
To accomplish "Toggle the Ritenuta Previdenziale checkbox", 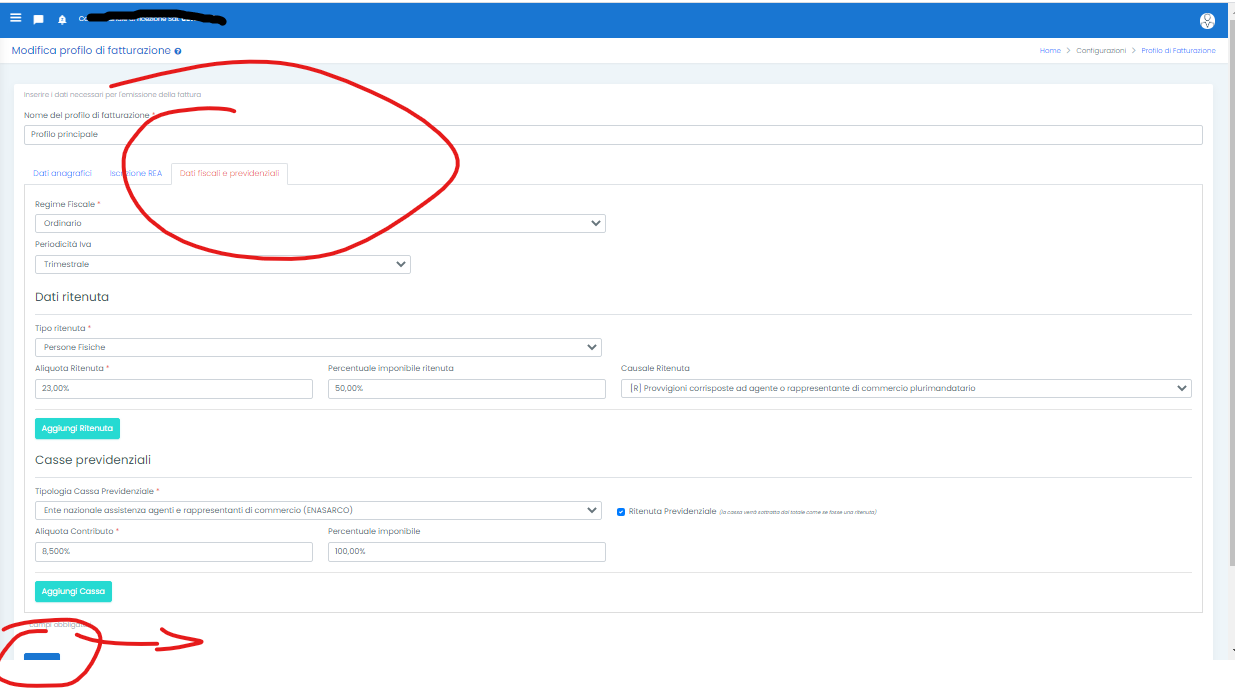I will click(x=621, y=511).
